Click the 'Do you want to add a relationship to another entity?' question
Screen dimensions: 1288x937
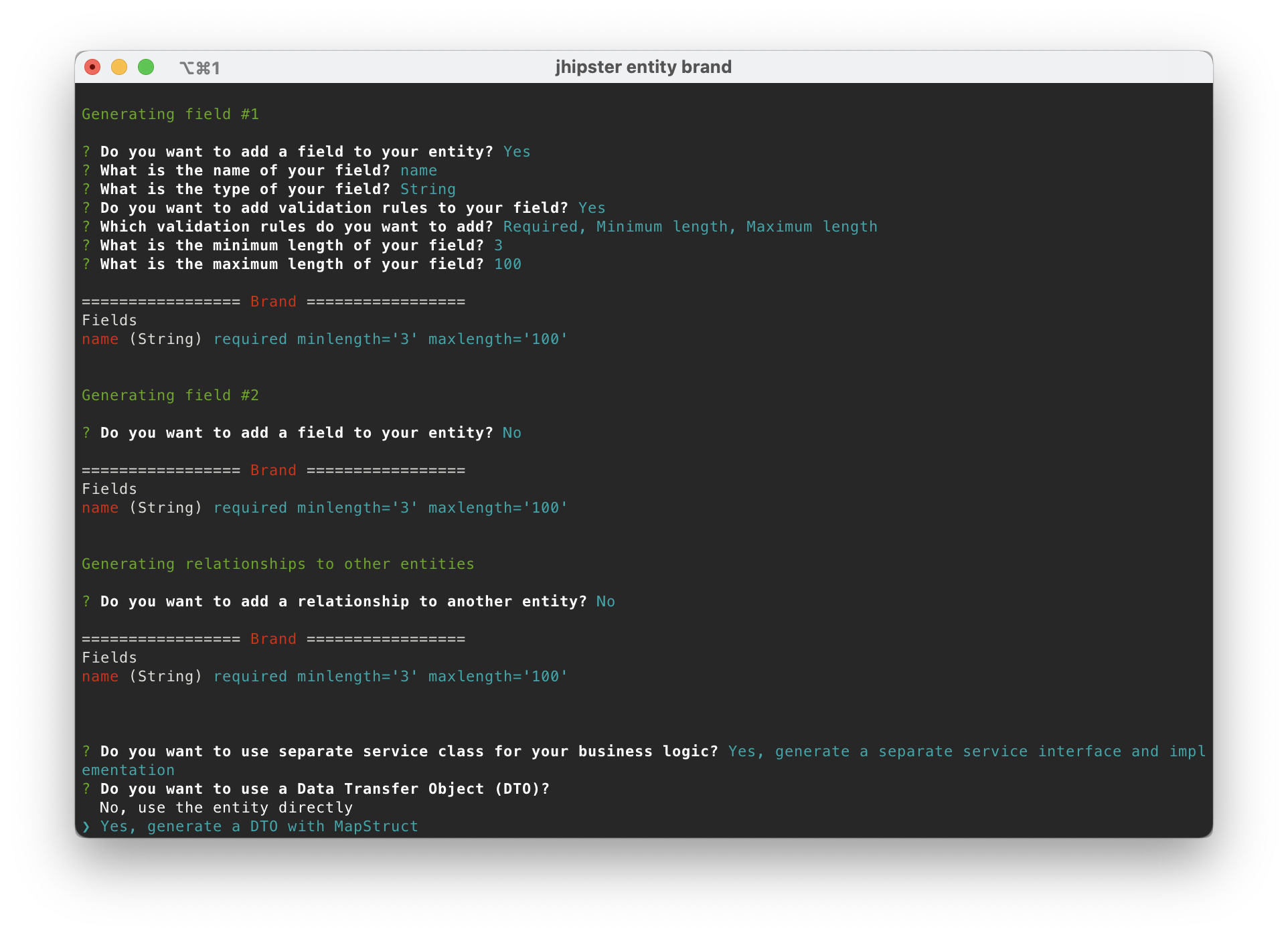343,602
